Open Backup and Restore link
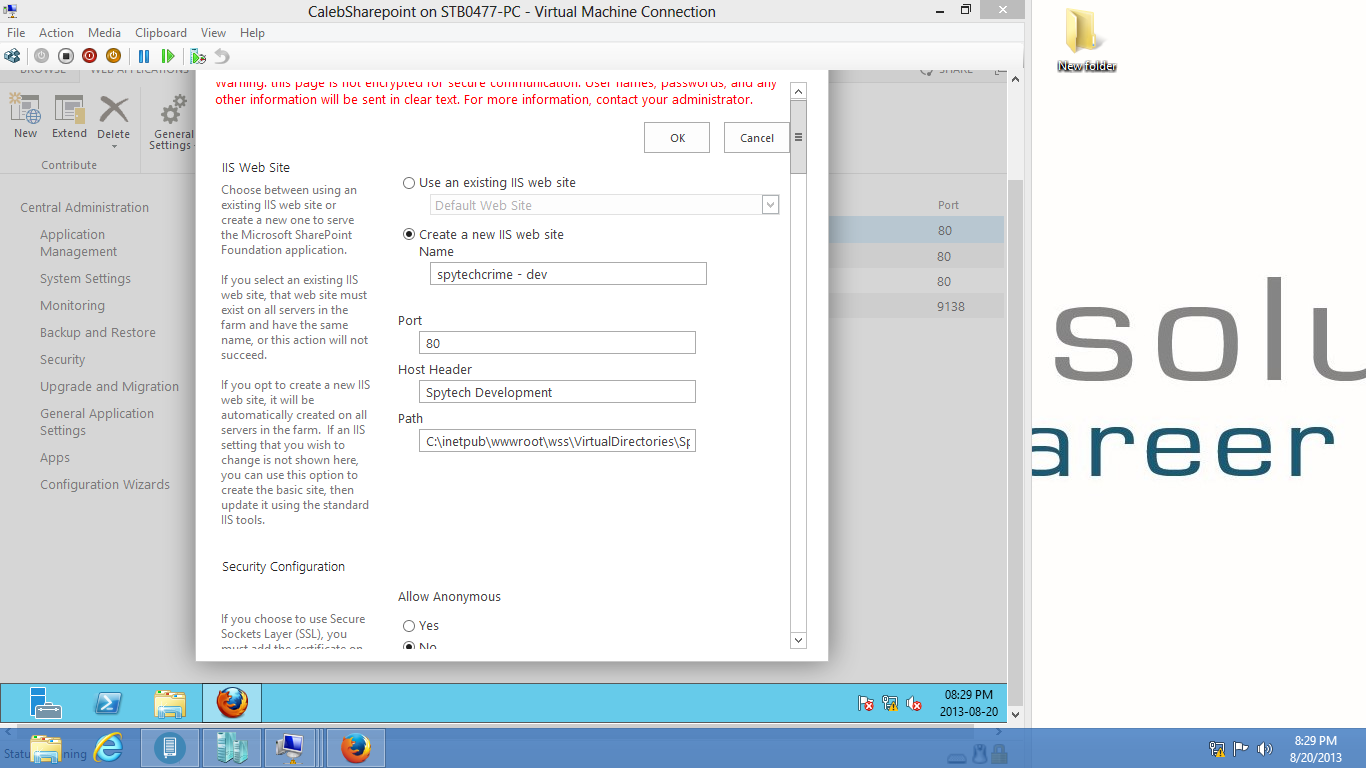Viewport: 1366px width, 768px height. (x=98, y=333)
